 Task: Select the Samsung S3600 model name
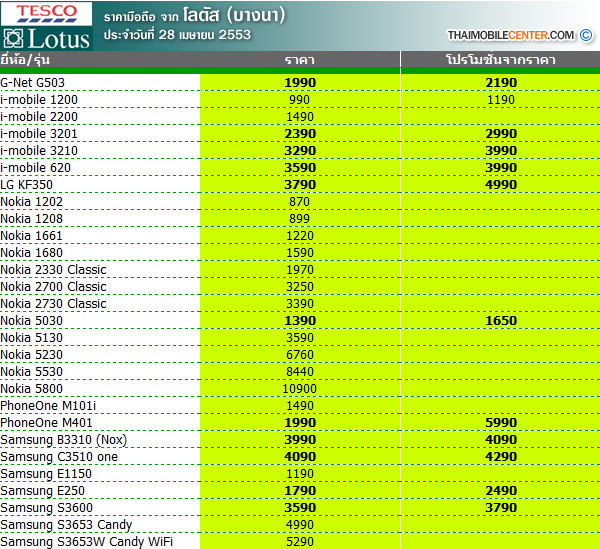(46, 508)
